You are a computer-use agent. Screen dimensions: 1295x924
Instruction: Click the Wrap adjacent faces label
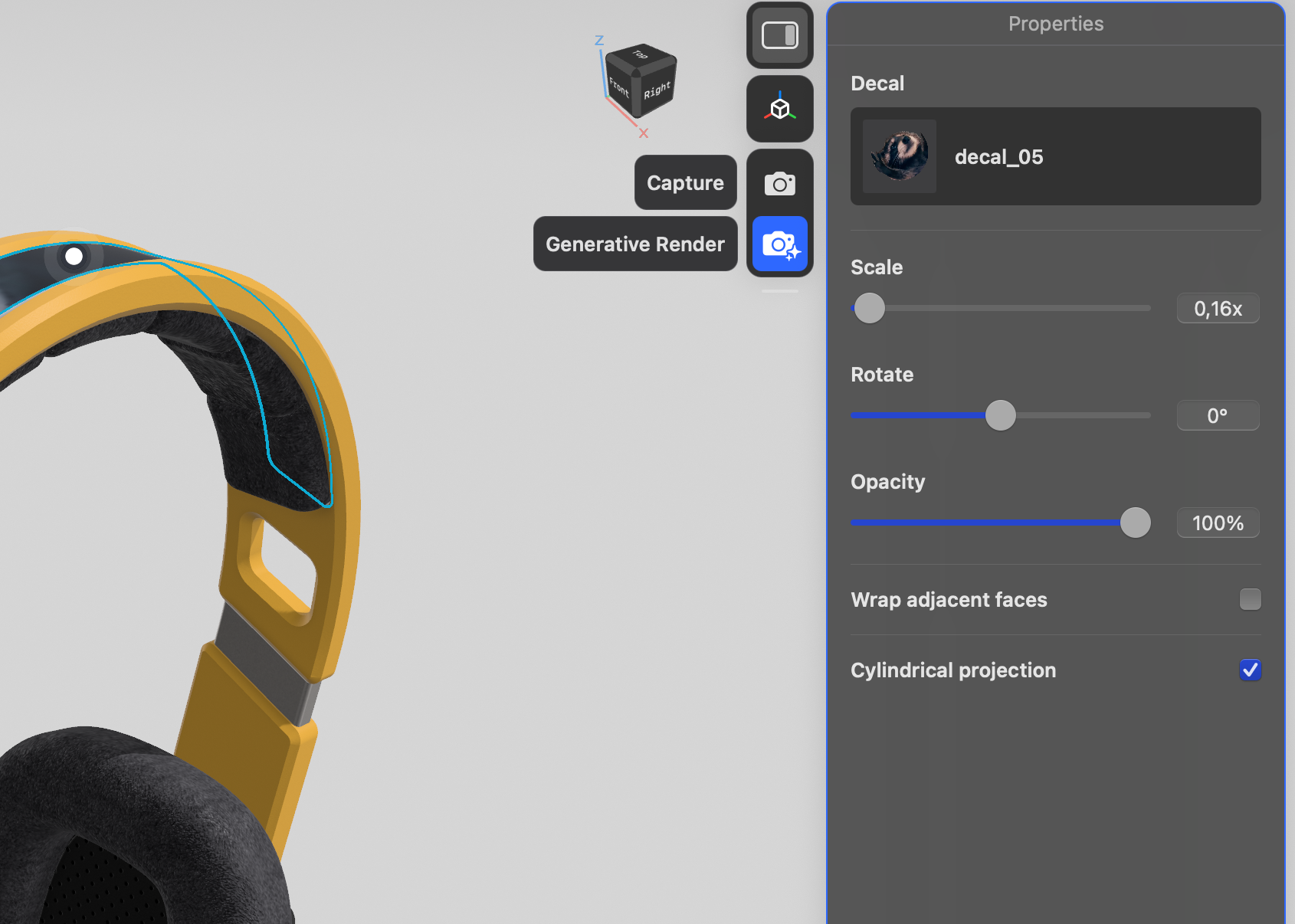(x=949, y=600)
